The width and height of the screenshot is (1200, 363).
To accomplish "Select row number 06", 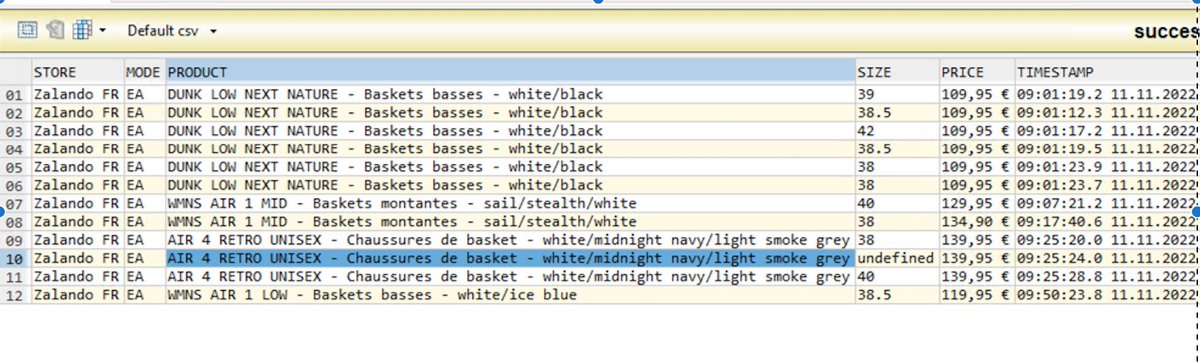I will coord(15,185).
